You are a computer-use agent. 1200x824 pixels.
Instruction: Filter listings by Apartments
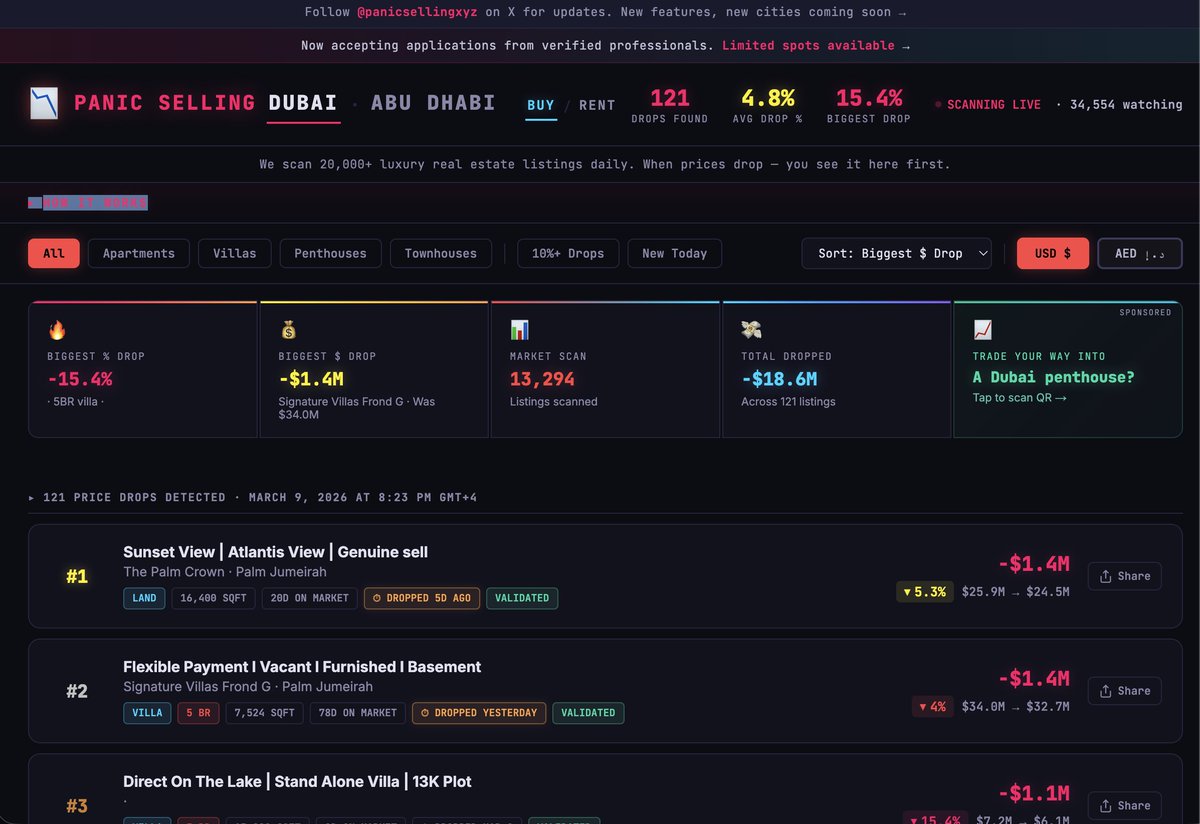[x=139, y=253]
